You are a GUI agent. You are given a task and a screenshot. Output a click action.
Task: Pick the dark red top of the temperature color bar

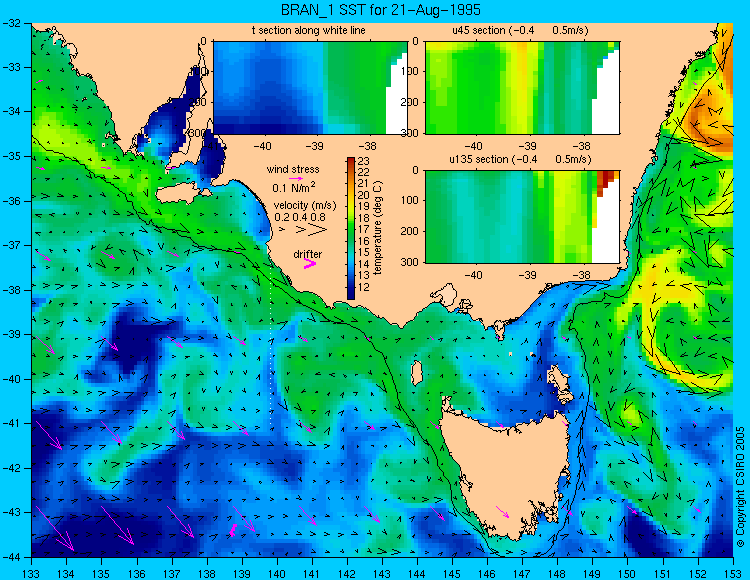tap(351, 162)
